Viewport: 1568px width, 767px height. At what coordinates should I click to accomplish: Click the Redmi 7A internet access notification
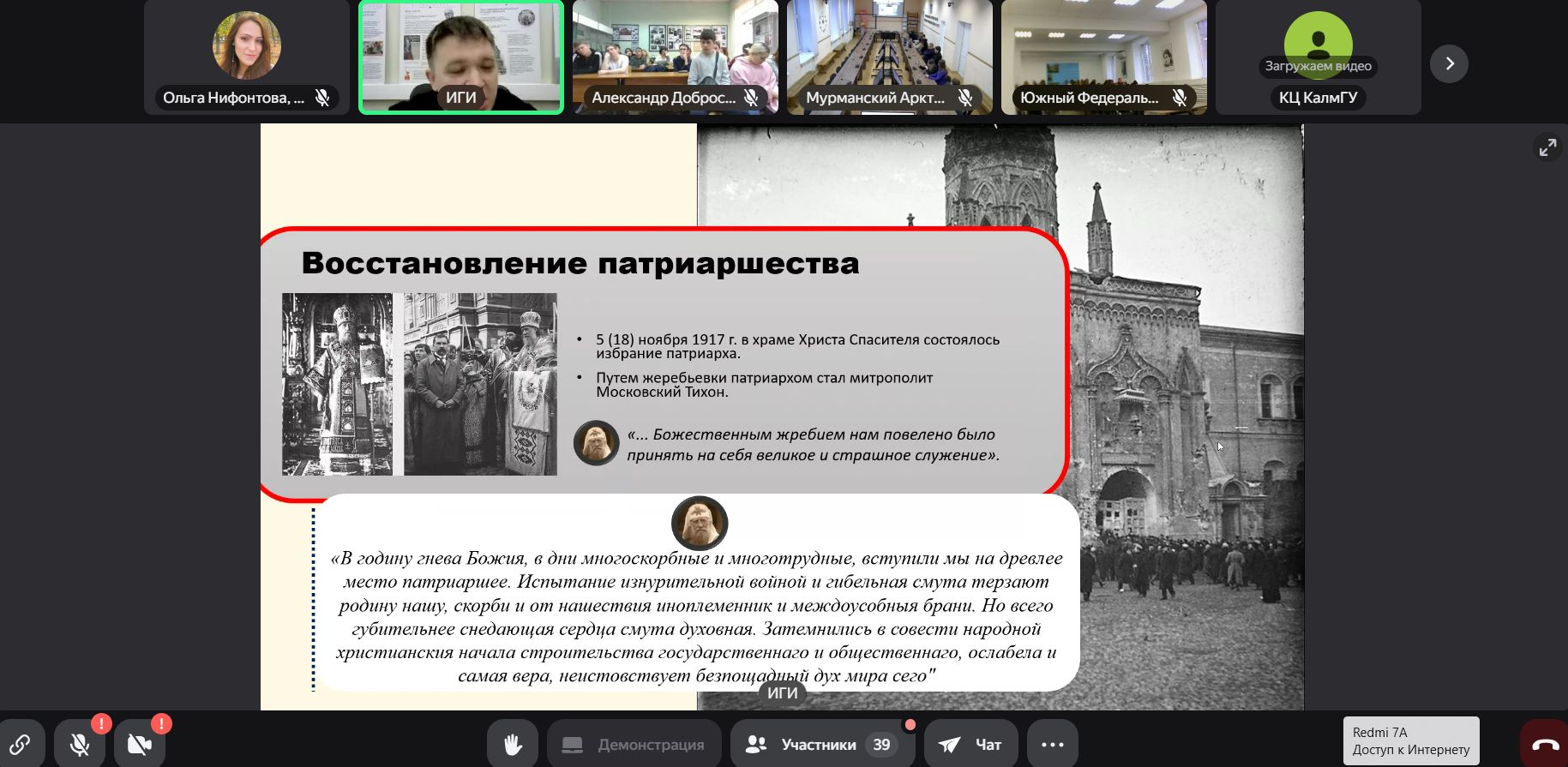(x=1411, y=740)
